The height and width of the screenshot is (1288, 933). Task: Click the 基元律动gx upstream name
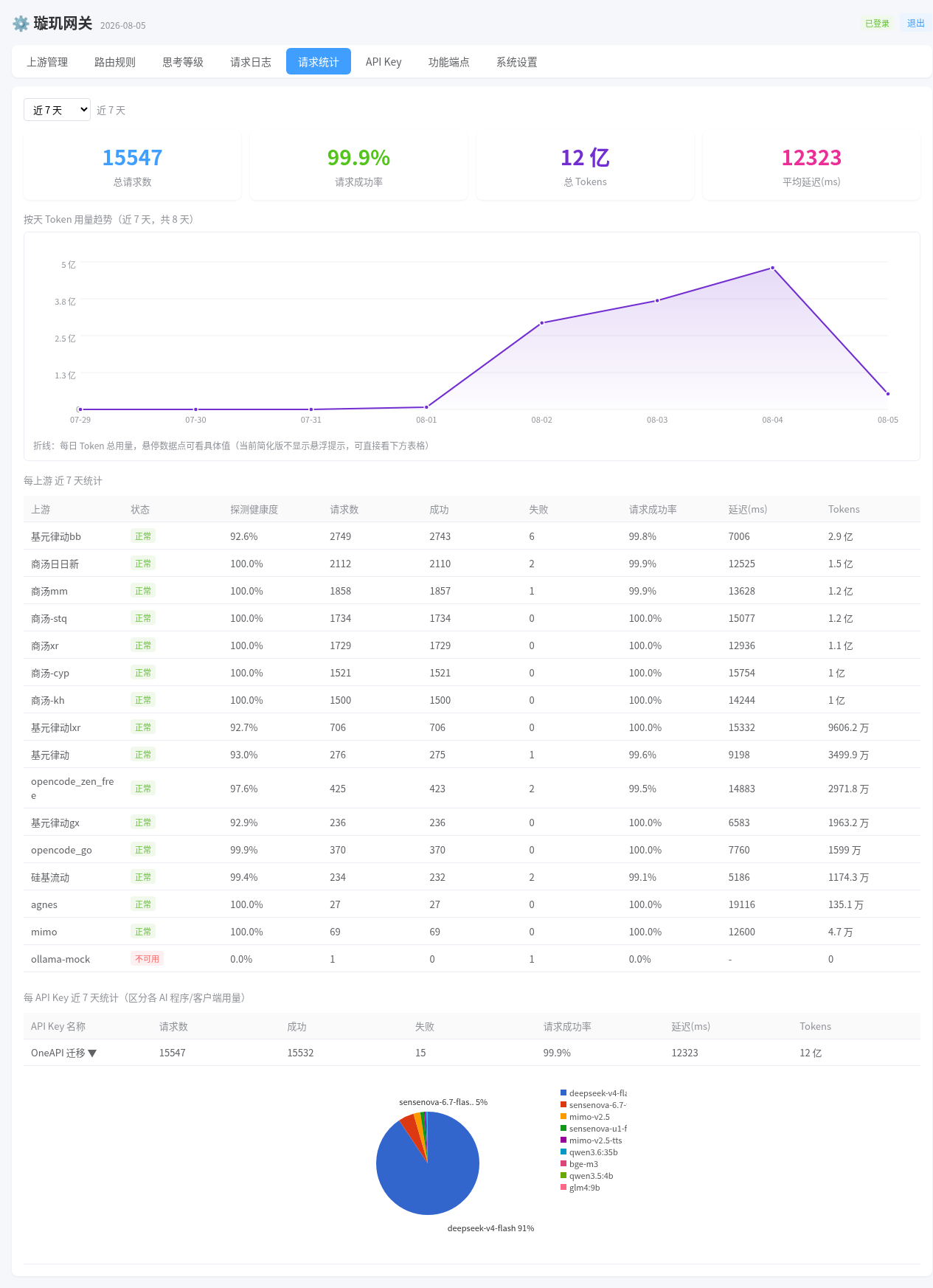[x=55, y=823]
